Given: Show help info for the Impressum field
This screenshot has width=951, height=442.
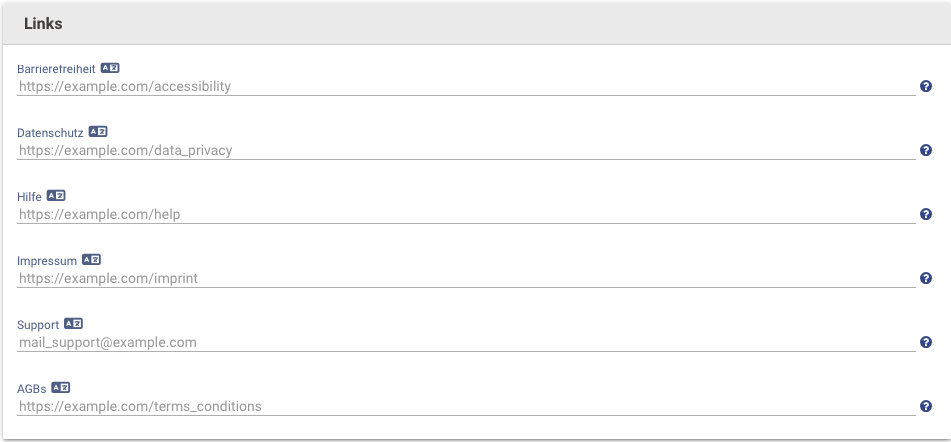Looking at the screenshot, I should (926, 278).
